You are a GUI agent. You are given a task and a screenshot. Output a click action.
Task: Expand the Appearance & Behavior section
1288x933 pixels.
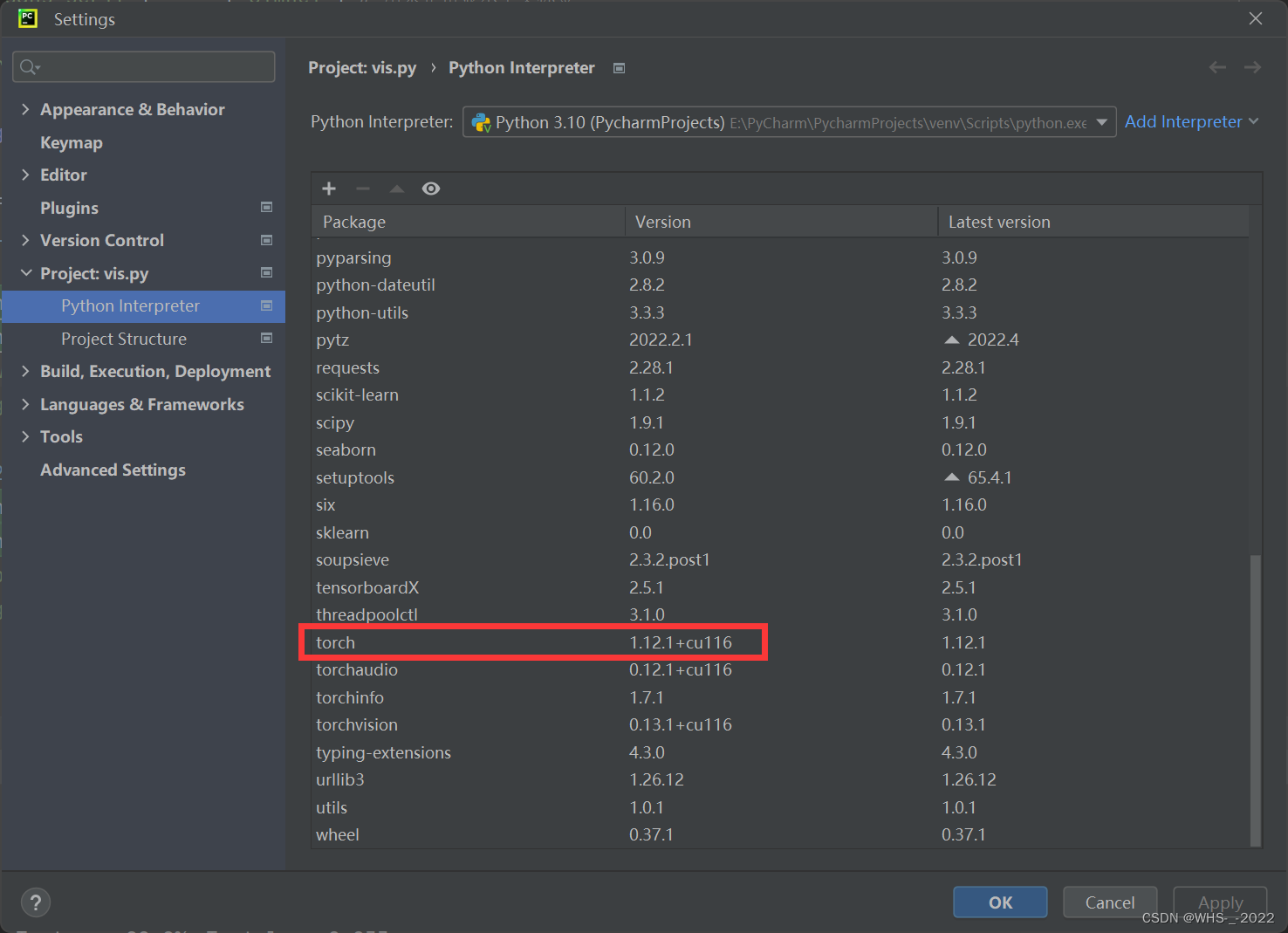click(25, 109)
